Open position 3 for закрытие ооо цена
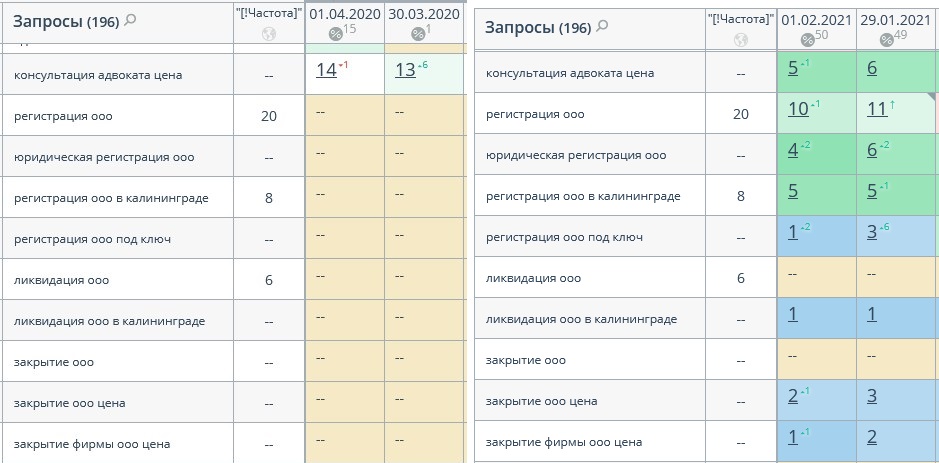939x463 pixels. 872,396
